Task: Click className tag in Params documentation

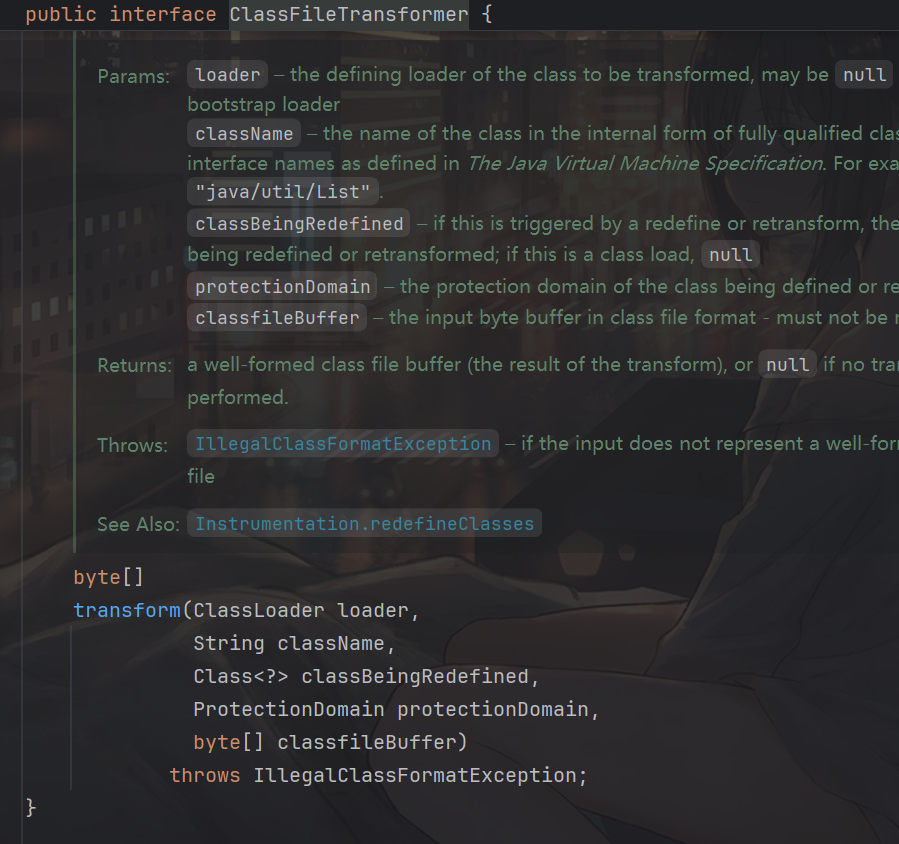Action: [x=244, y=134]
